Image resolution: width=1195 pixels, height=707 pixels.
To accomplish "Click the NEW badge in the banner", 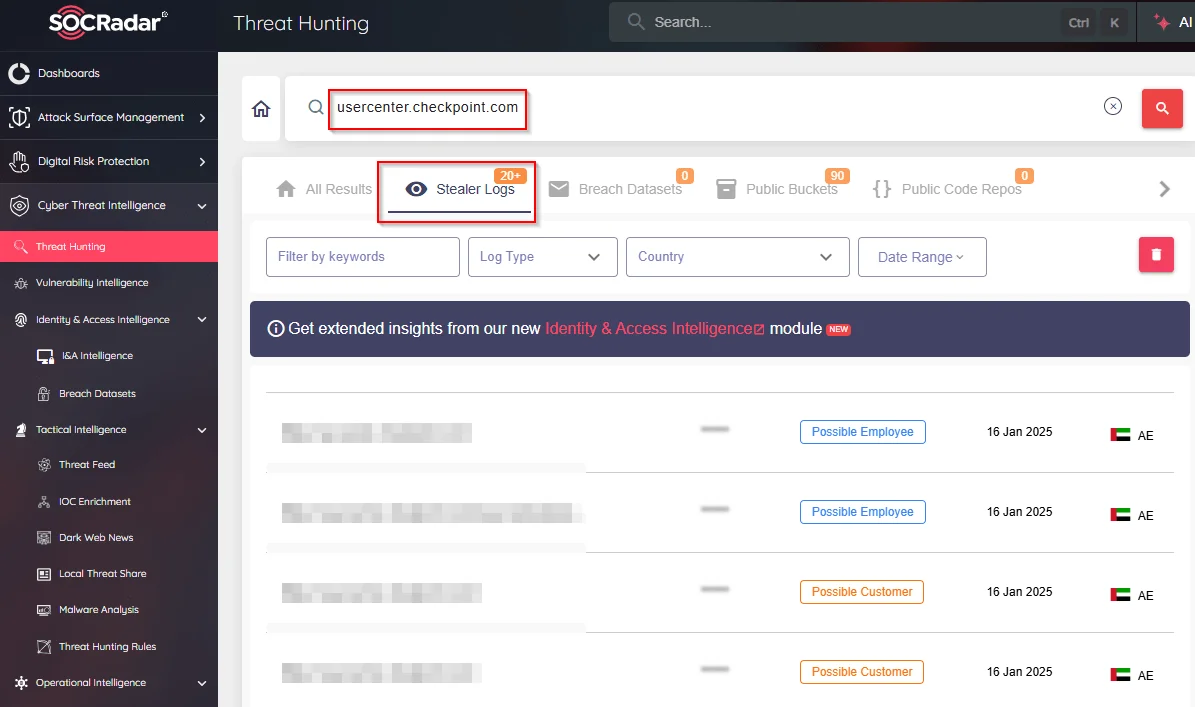I will coord(838,329).
